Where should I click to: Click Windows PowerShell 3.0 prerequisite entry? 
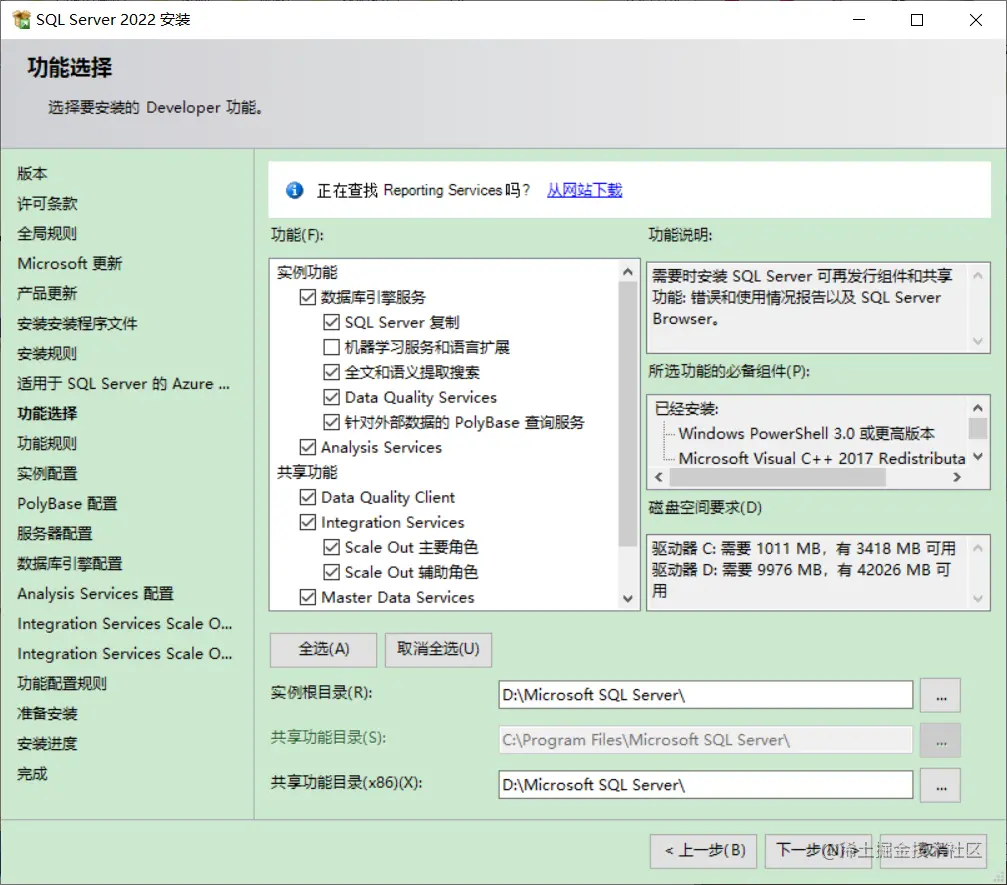coord(807,434)
